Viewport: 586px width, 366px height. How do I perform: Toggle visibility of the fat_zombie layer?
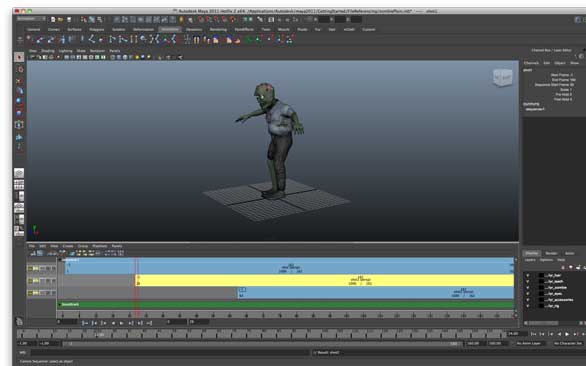click(528, 287)
